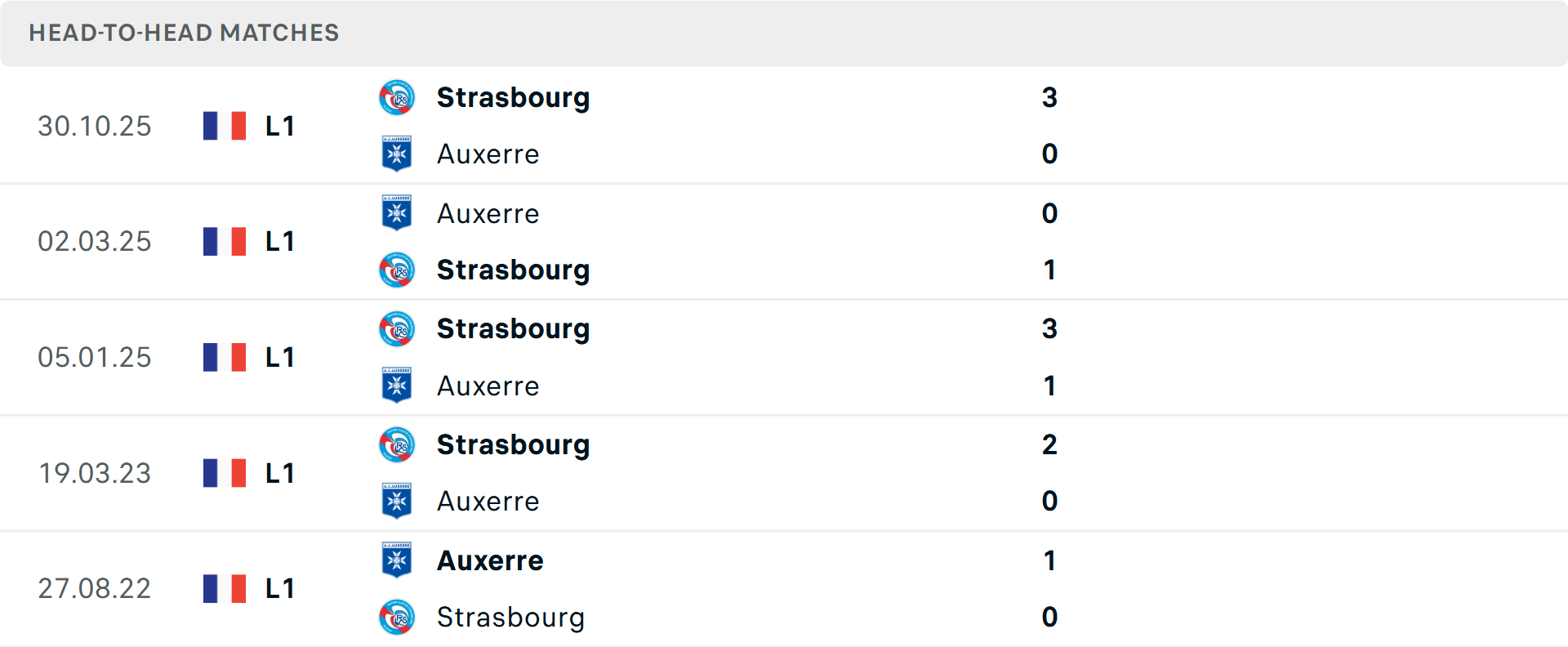Click the Auxerre badge in the 30.10.25 match
Screen dimensions: 1568x647
coord(397,154)
